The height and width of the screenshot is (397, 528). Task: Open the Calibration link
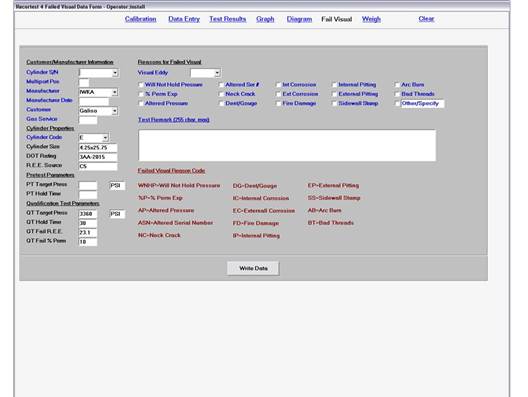tap(140, 19)
